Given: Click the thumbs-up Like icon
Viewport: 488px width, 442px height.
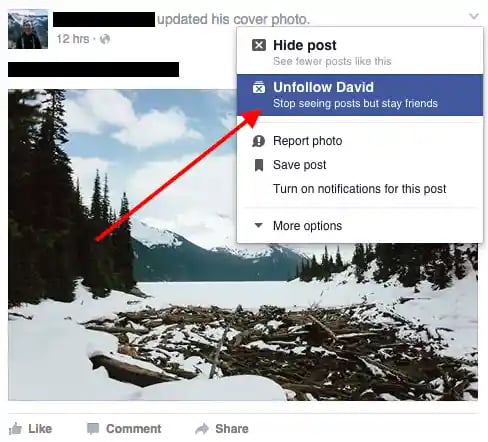Looking at the screenshot, I should [x=15, y=429].
